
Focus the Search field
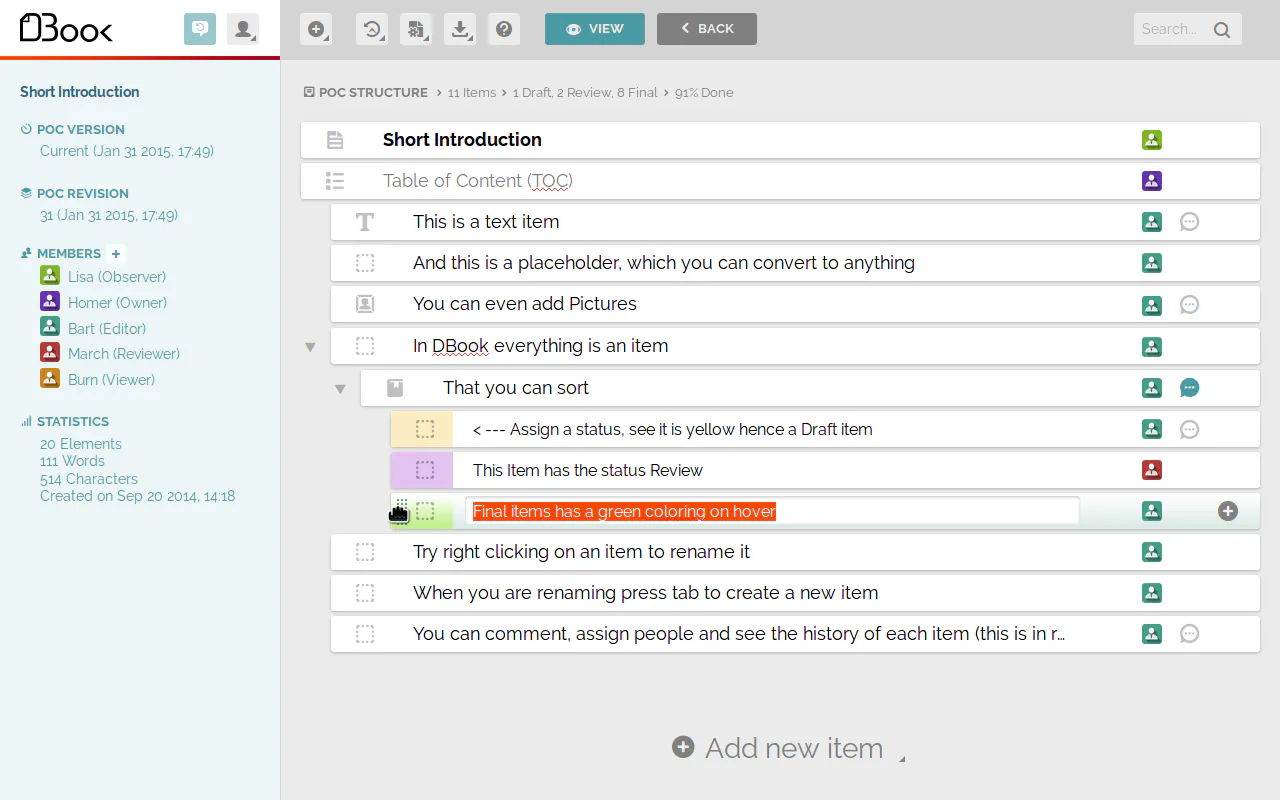point(1188,29)
